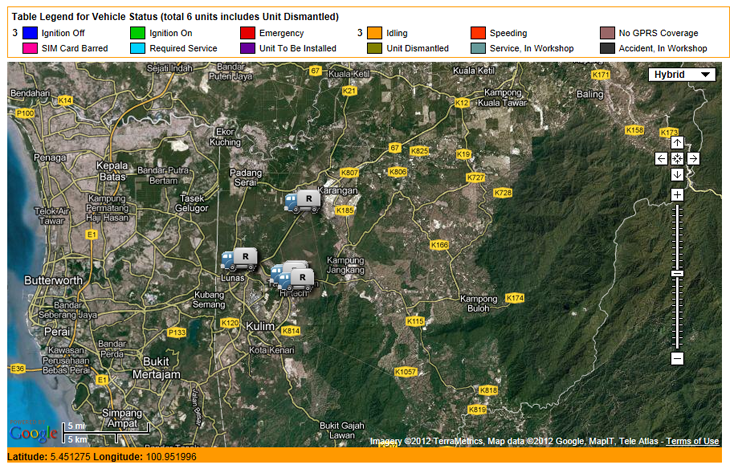Recenter map using the center pan button
The height and width of the screenshot is (465, 730).
pos(677,158)
